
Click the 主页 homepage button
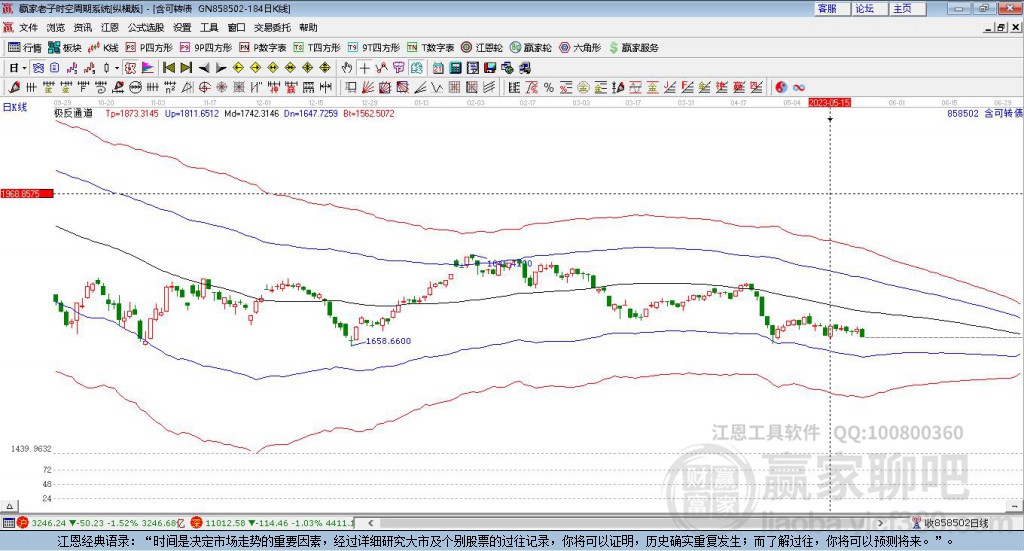pos(907,8)
